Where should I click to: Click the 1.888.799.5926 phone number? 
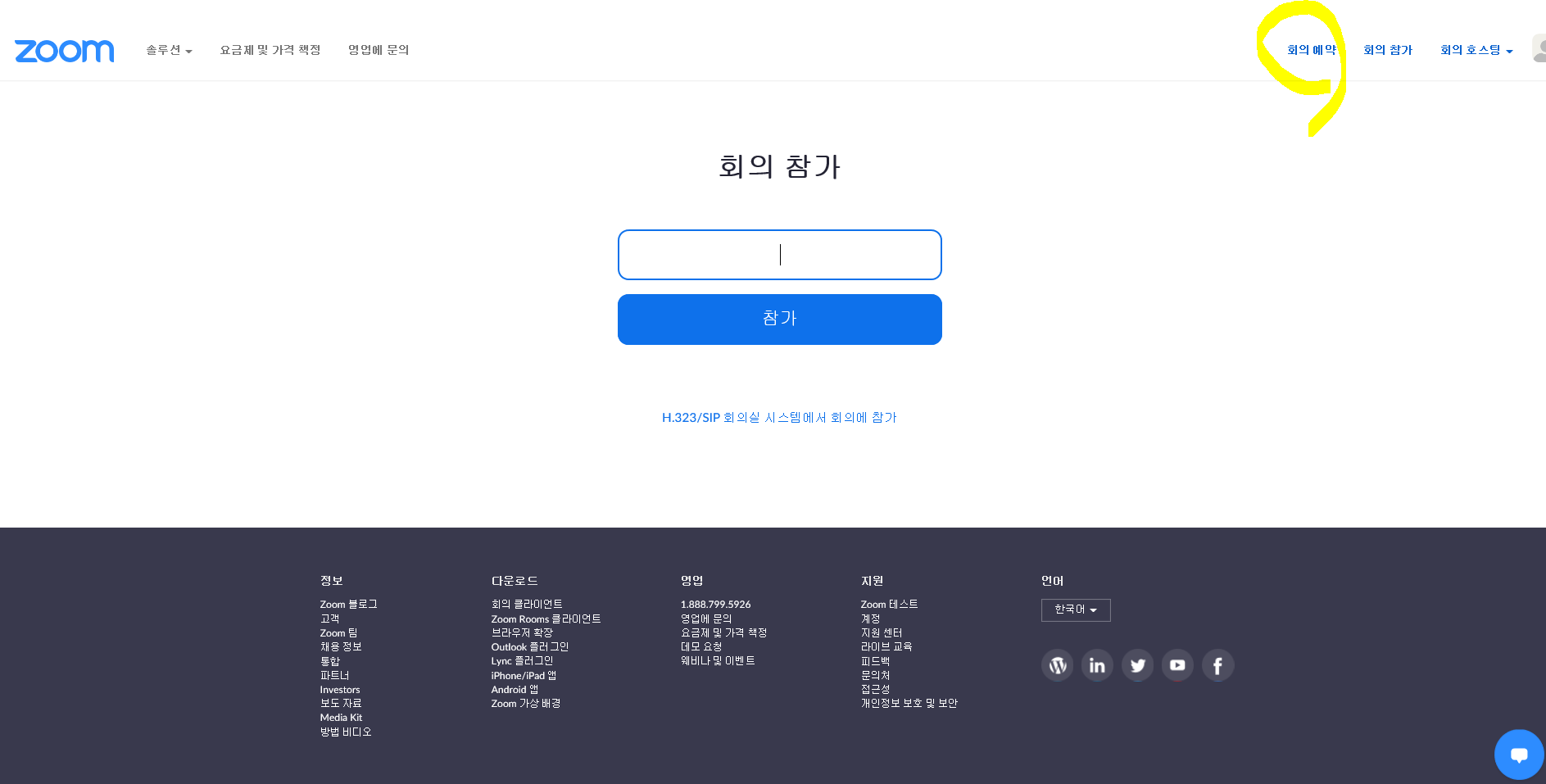pos(715,605)
